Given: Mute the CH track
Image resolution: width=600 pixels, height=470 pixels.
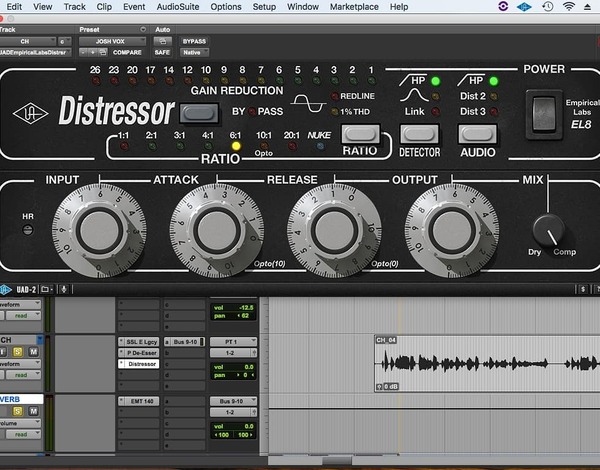Looking at the screenshot, I should [33, 352].
